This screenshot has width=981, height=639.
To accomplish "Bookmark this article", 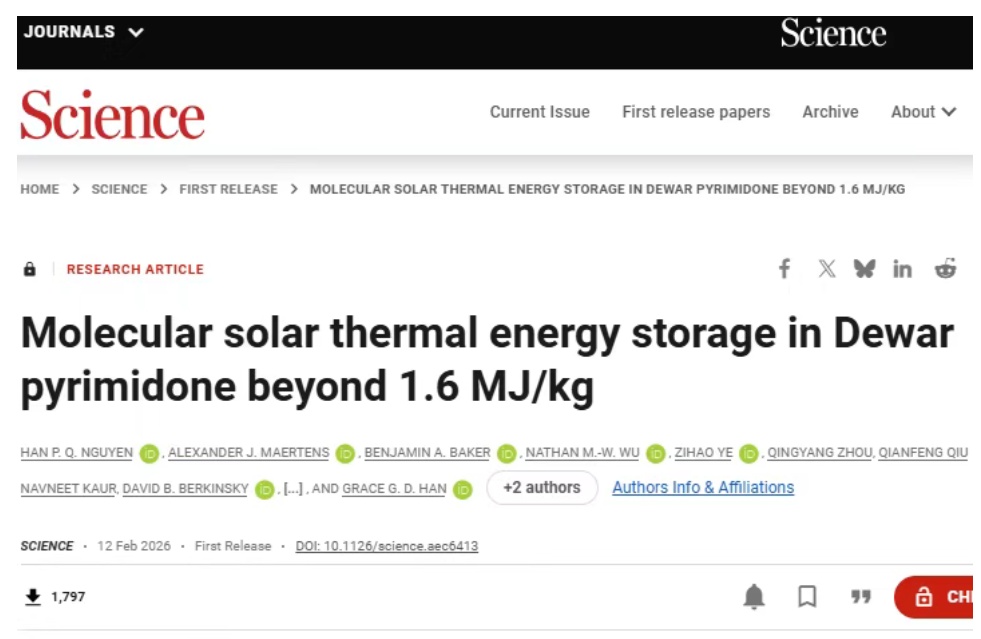I will pos(807,597).
